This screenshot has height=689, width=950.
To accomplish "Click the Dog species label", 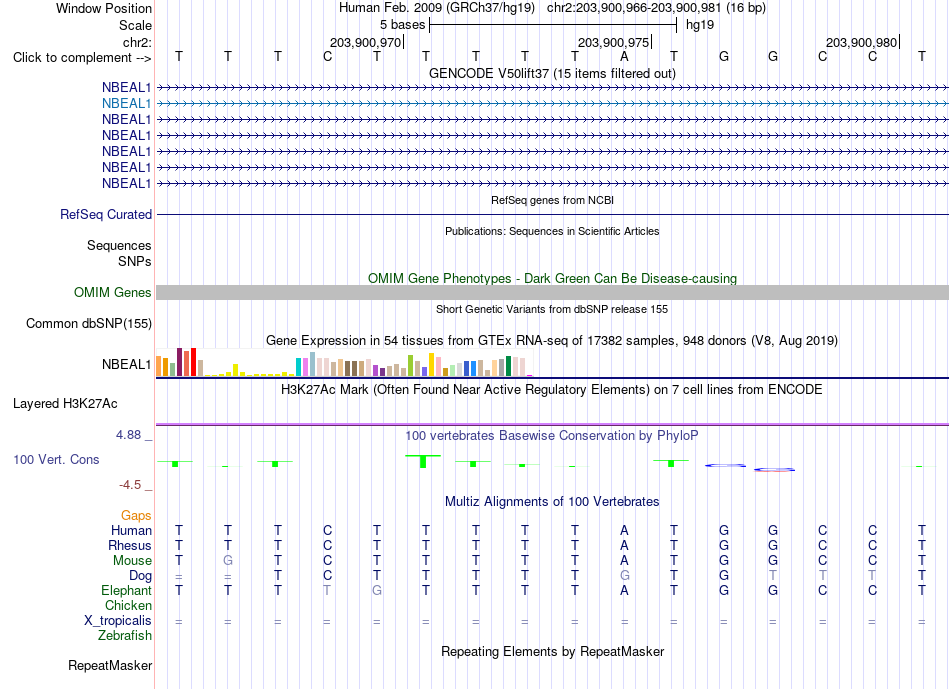I will pos(140,576).
